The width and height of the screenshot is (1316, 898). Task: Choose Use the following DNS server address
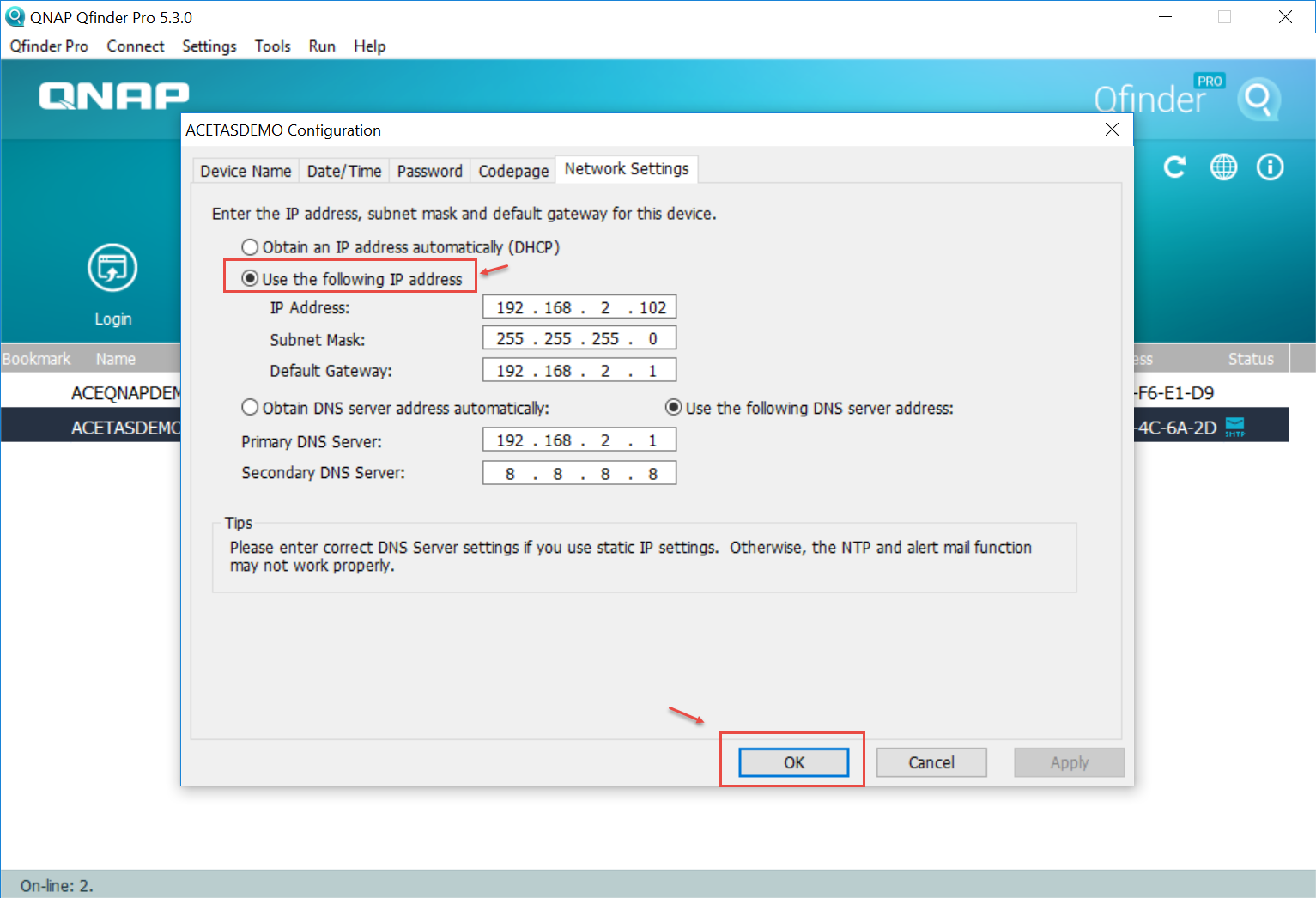pos(674,408)
